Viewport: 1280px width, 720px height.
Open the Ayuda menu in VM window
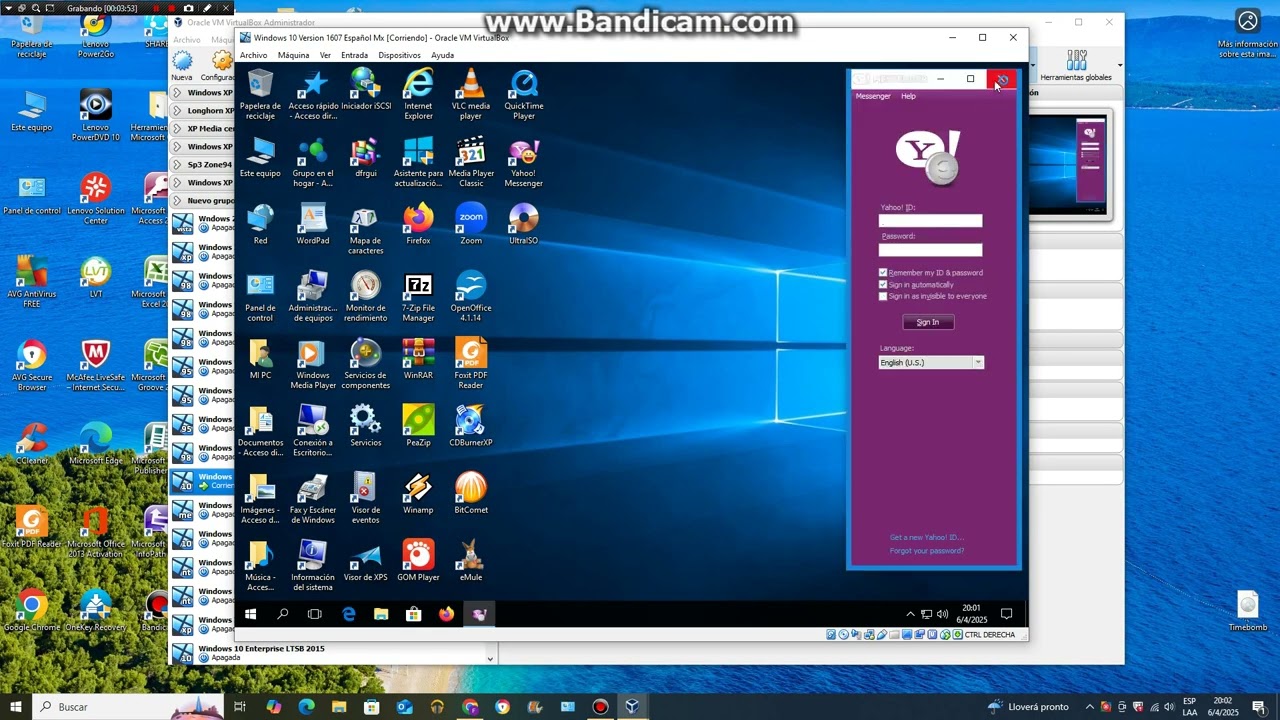tap(442, 55)
